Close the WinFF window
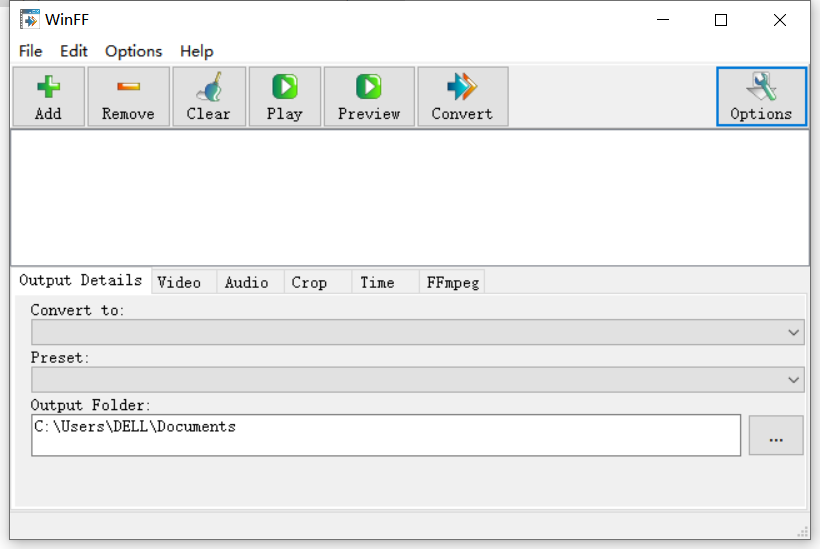This screenshot has width=820, height=549. point(780,20)
